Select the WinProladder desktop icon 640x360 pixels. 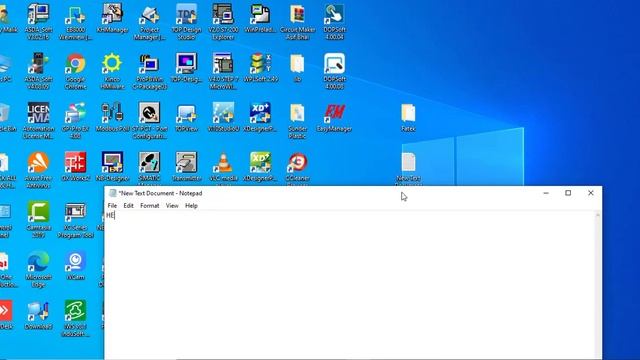point(260,18)
